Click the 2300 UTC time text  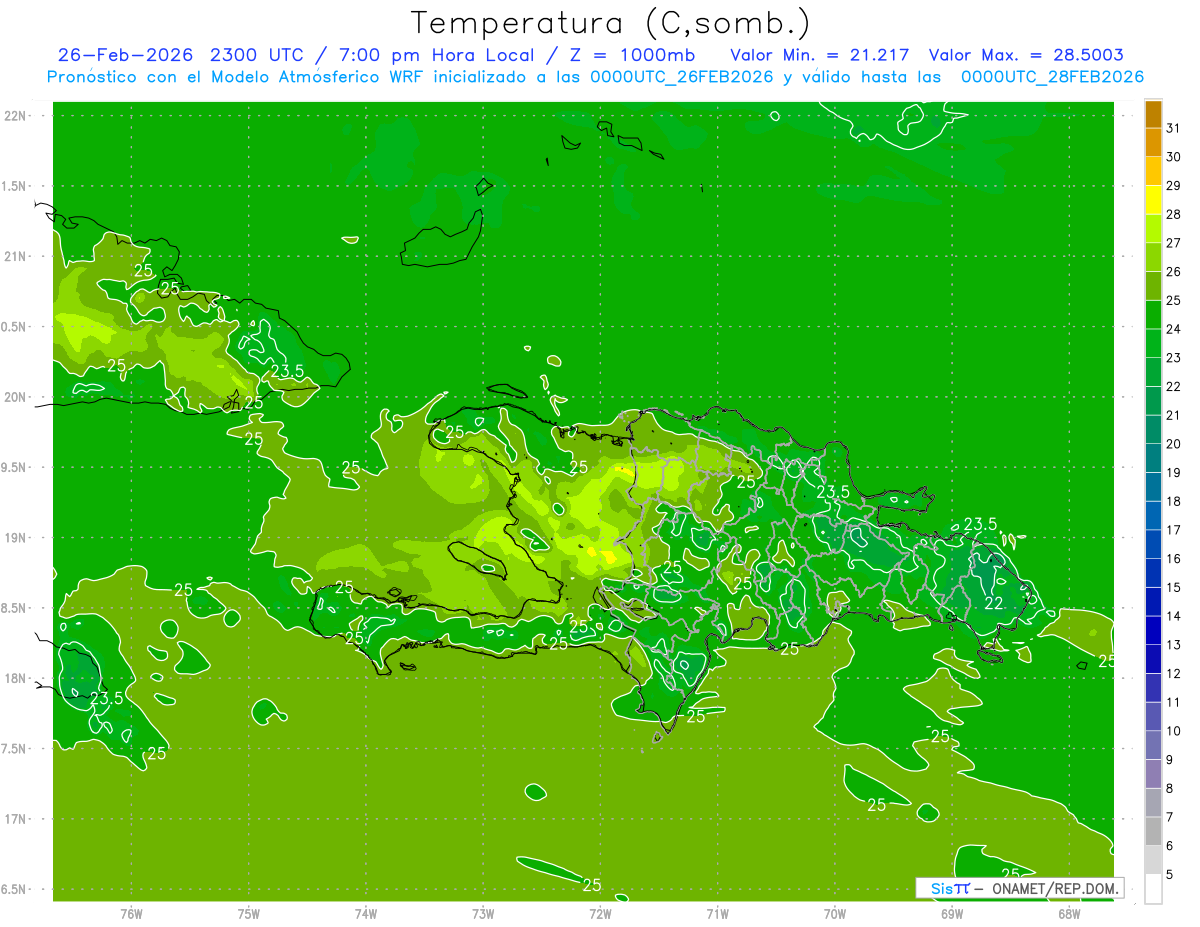[257, 55]
